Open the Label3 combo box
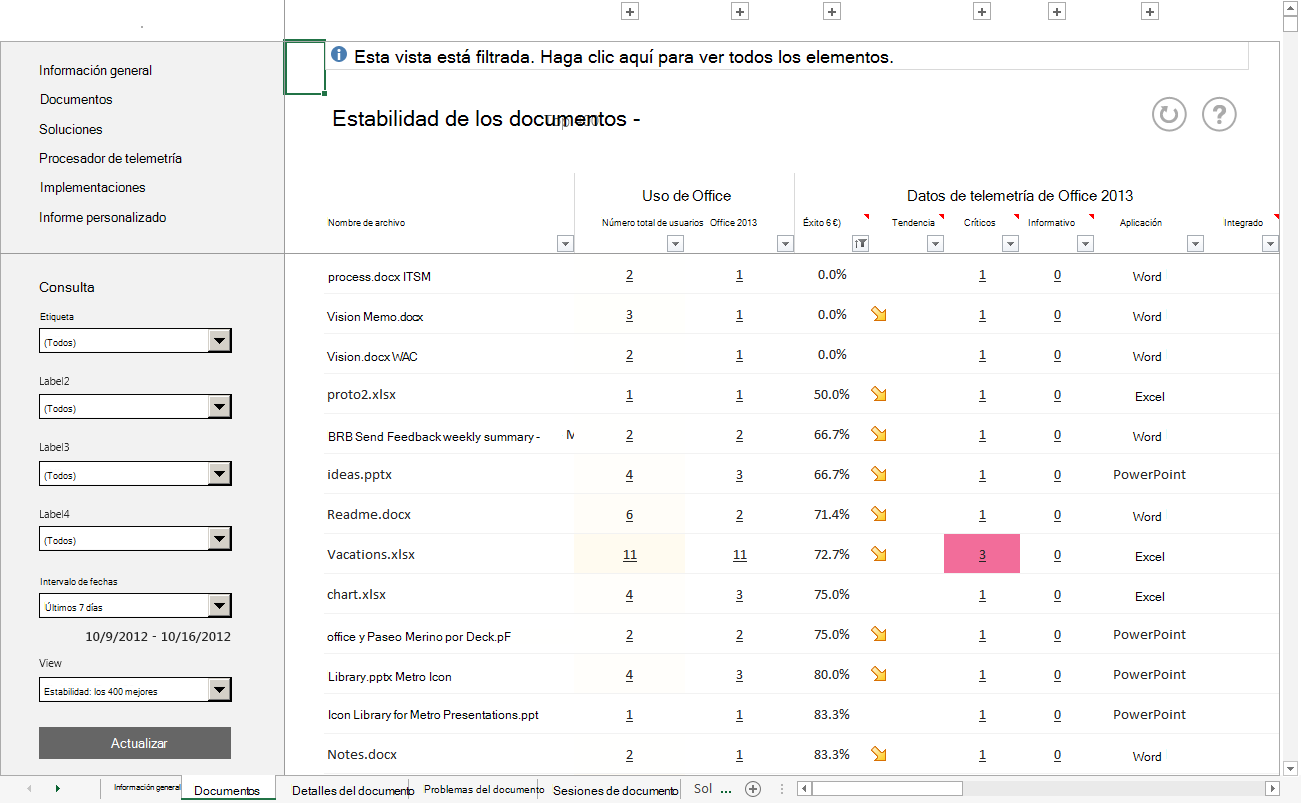The height and width of the screenshot is (803, 1301). pos(135,474)
